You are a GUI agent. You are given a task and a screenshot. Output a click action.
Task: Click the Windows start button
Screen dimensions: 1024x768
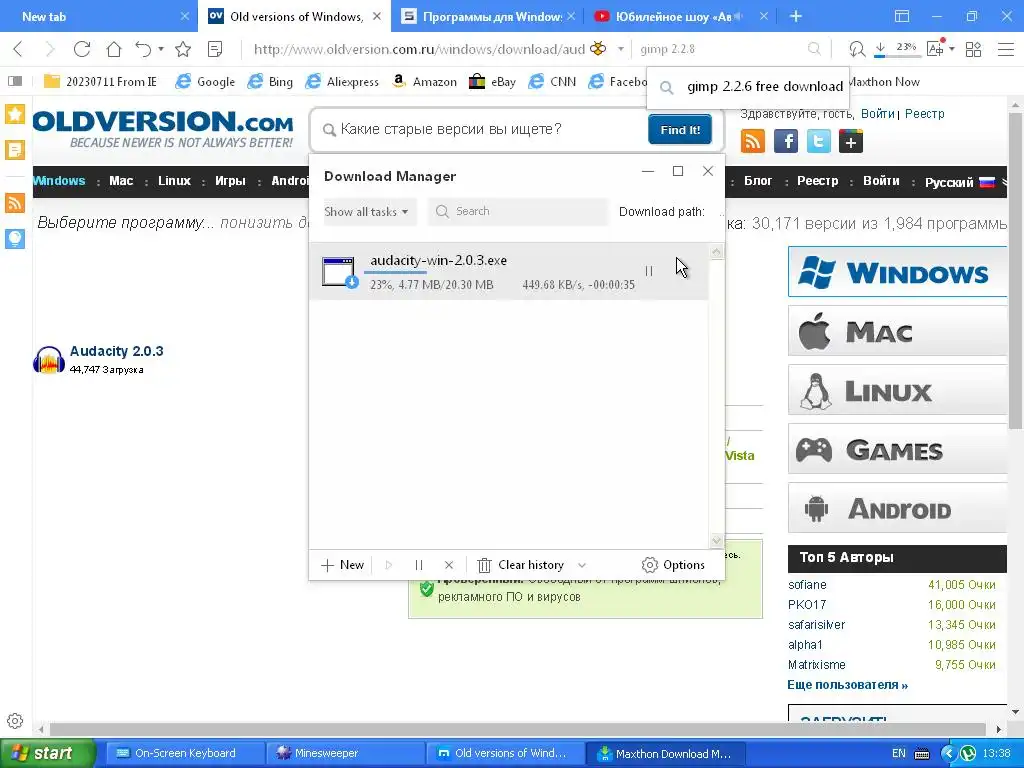point(47,754)
